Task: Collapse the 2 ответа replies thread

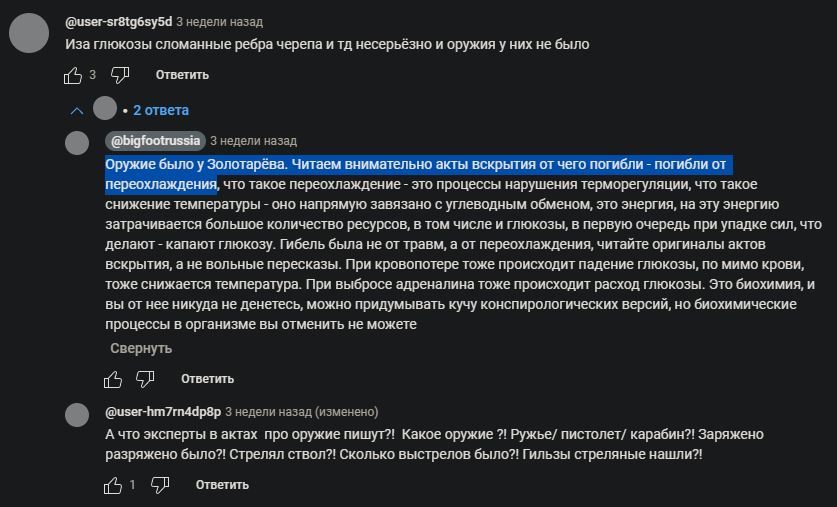Action: (161, 110)
